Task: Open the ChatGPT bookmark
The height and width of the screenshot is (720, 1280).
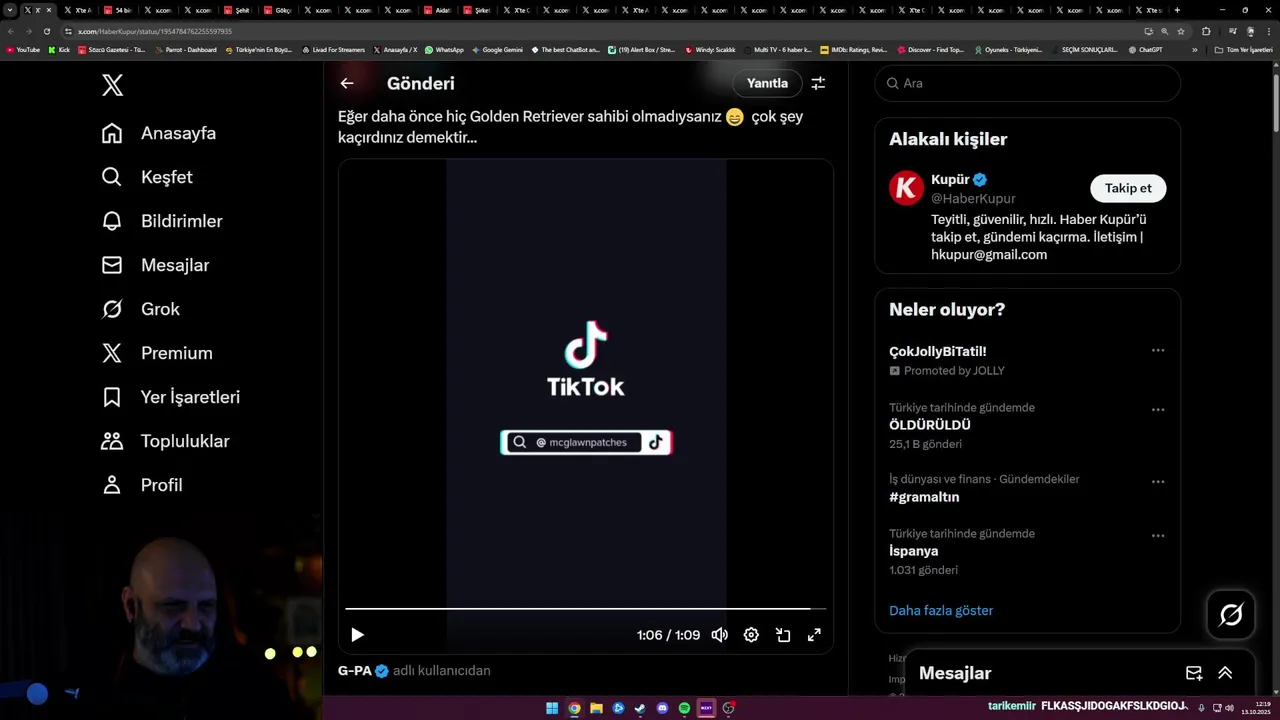Action: pos(1145,49)
